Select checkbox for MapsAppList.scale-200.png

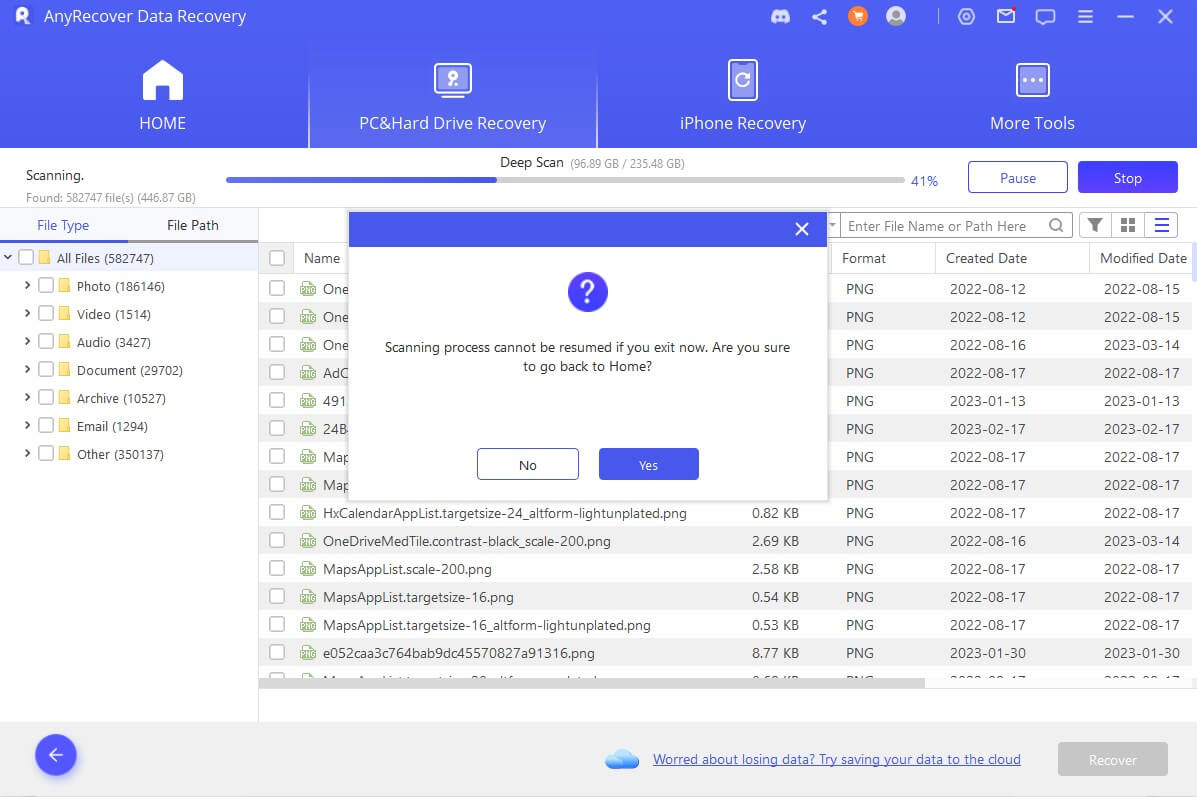[x=277, y=569]
